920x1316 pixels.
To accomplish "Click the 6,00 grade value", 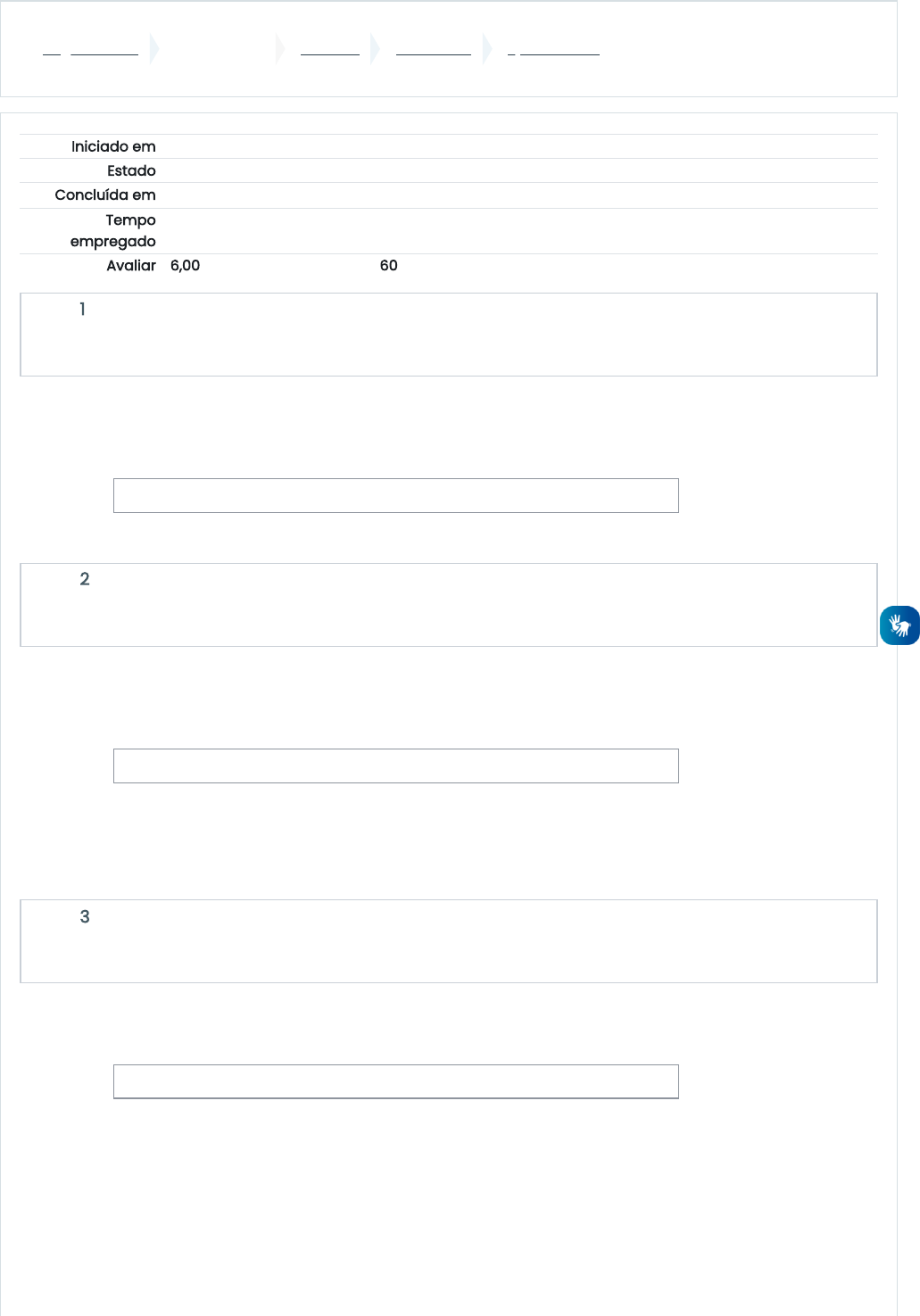I will click(x=185, y=265).
